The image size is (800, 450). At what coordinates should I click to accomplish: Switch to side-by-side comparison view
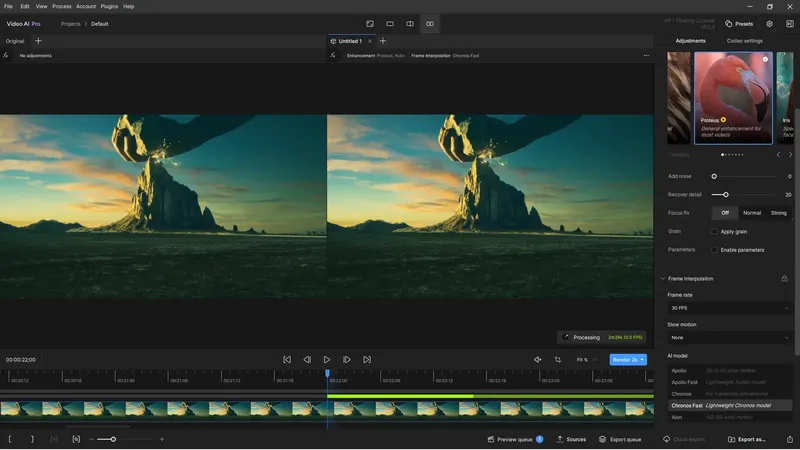[x=430, y=23]
